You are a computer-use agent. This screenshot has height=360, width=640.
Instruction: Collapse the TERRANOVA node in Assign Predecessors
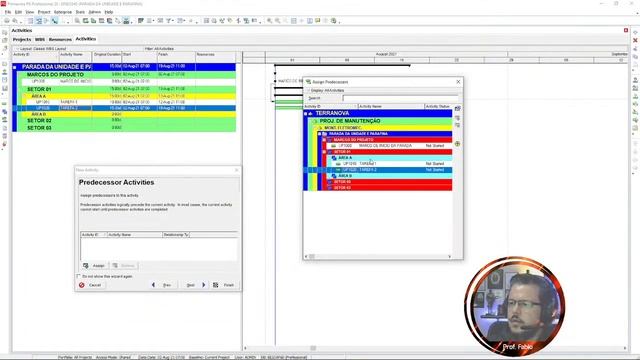click(x=305, y=113)
